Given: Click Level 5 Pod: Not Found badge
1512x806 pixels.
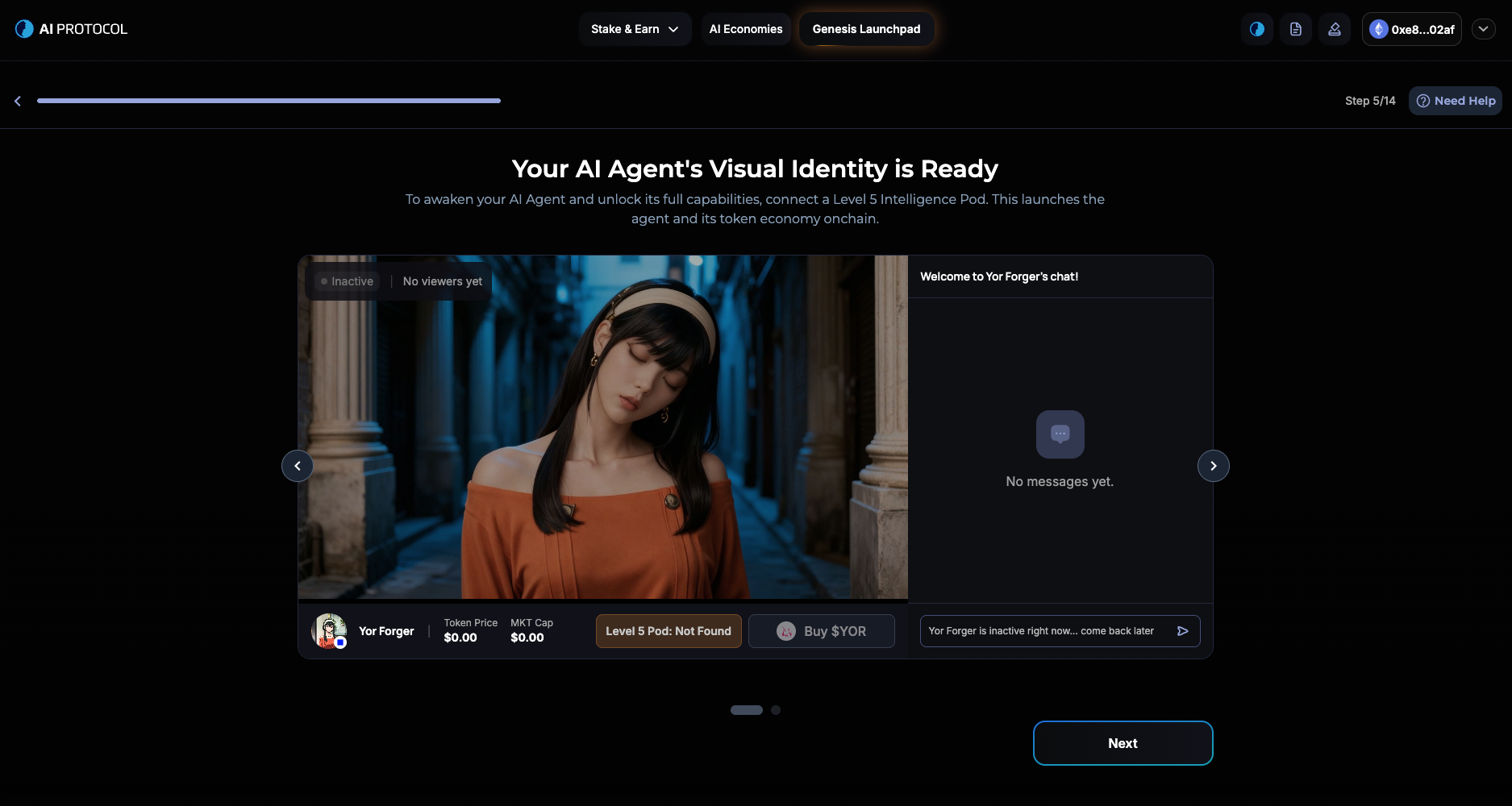Looking at the screenshot, I should tap(668, 631).
